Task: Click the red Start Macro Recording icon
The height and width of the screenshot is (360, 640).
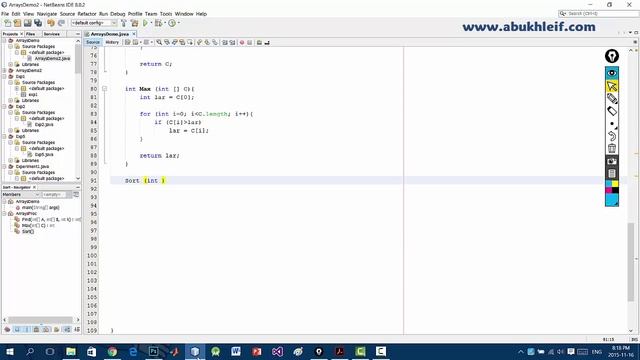Action: tap(242, 42)
